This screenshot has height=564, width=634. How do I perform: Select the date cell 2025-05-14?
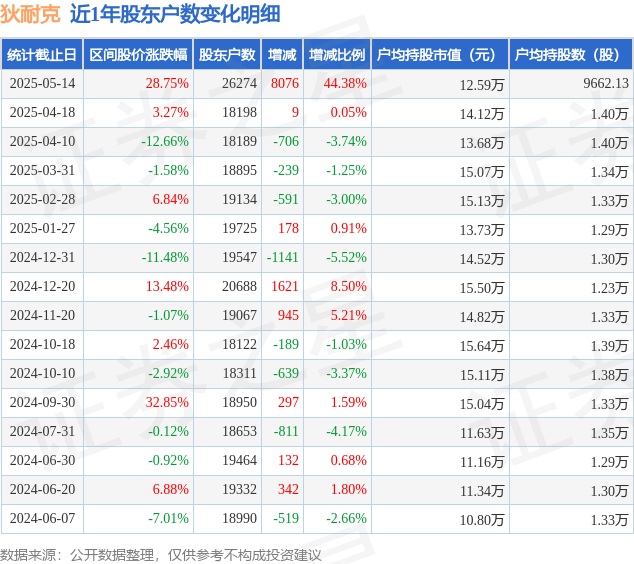point(42,83)
